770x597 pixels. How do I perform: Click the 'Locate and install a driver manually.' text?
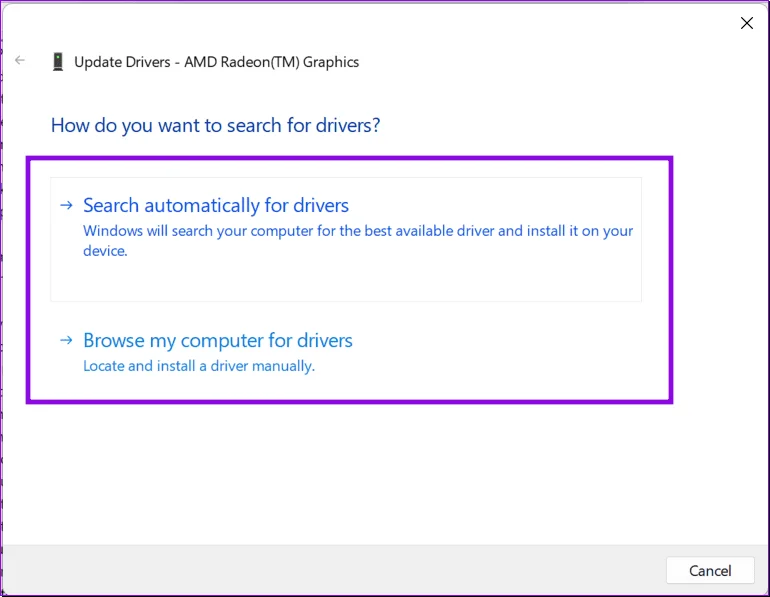[199, 366]
